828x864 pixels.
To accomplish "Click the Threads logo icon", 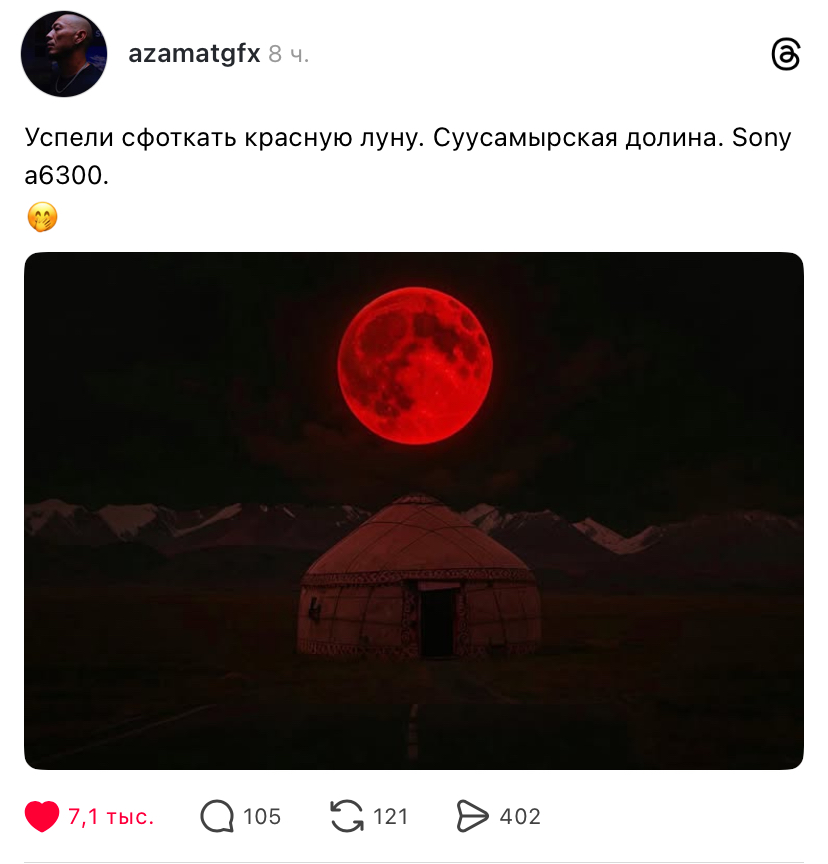I will (x=786, y=54).
